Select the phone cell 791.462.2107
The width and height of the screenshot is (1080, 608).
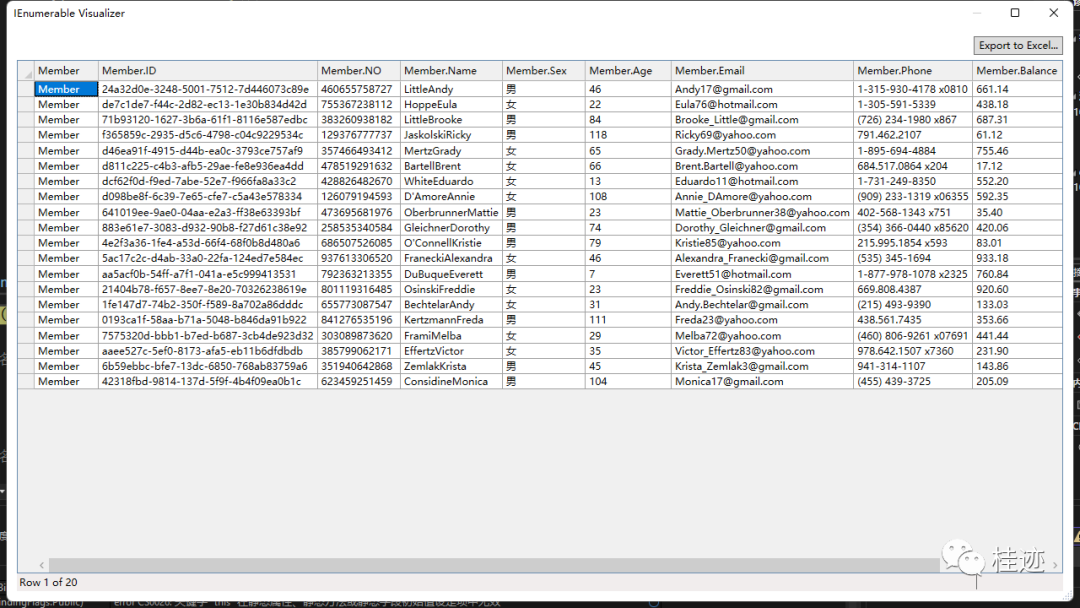[x=913, y=135]
